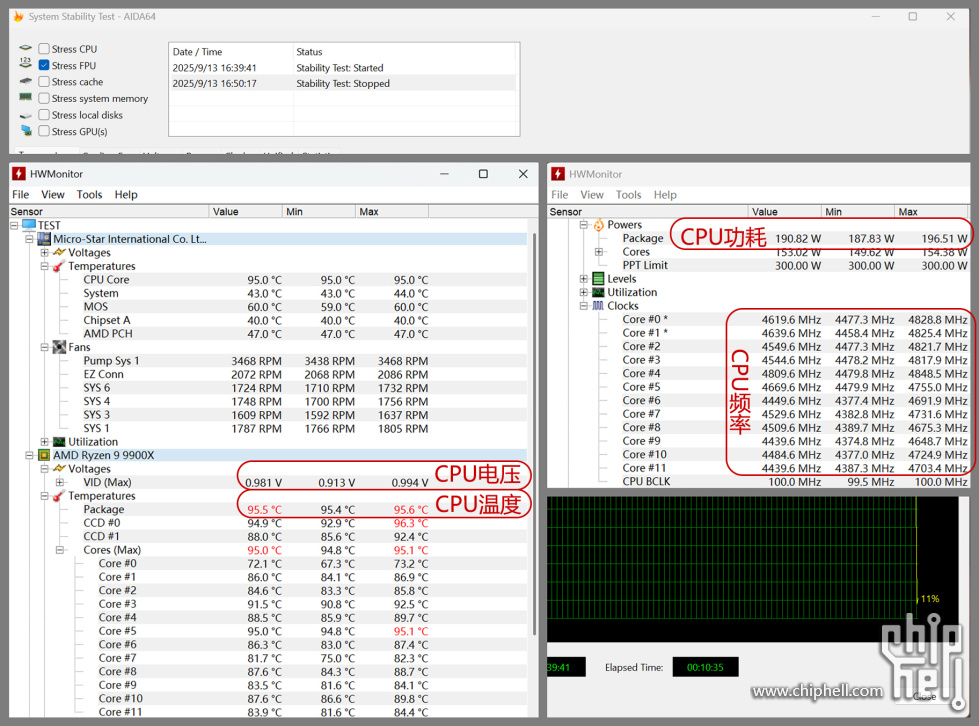Open View menu in right HWMonitor
The height and width of the screenshot is (726, 979).
tap(592, 195)
